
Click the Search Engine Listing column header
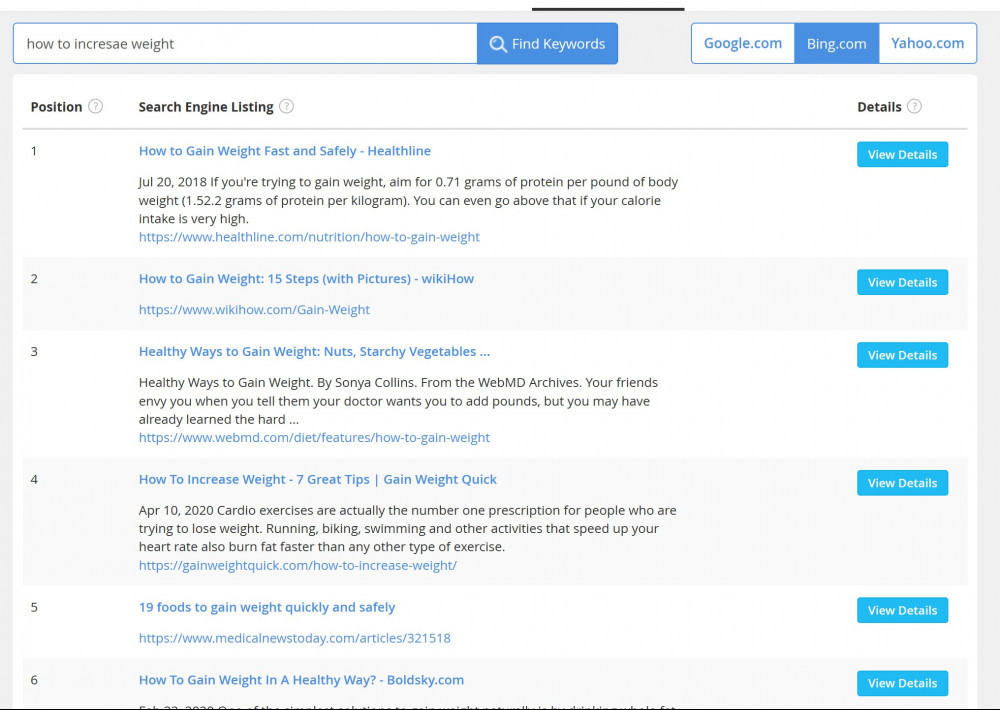(x=206, y=107)
